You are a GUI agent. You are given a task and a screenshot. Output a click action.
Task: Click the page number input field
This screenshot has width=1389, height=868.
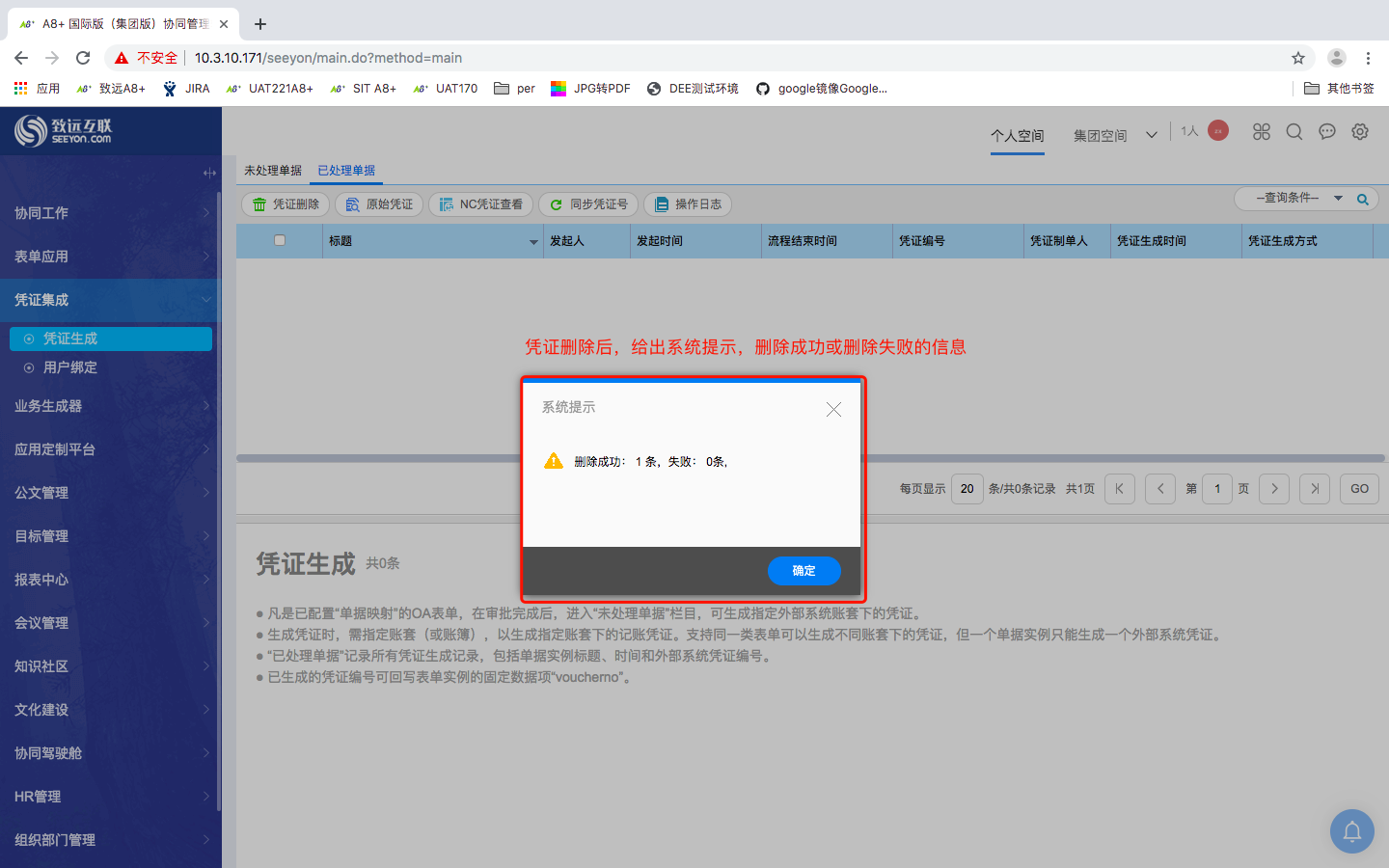tap(1217, 489)
